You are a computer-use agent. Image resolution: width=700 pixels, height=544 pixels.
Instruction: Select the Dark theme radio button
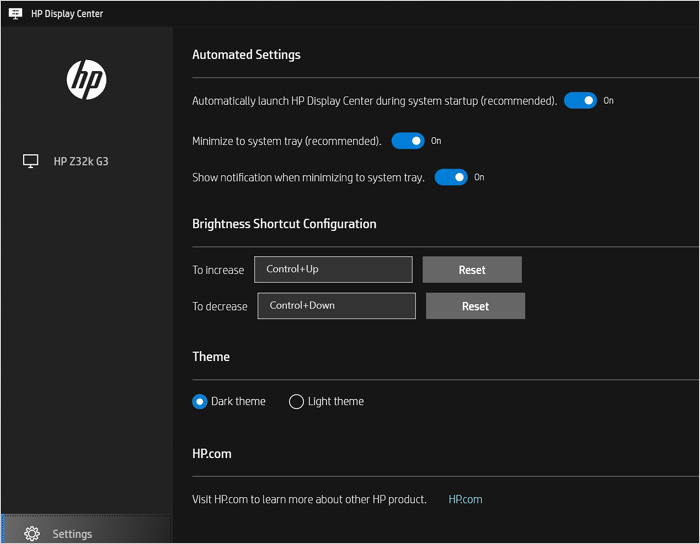pyautogui.click(x=200, y=402)
